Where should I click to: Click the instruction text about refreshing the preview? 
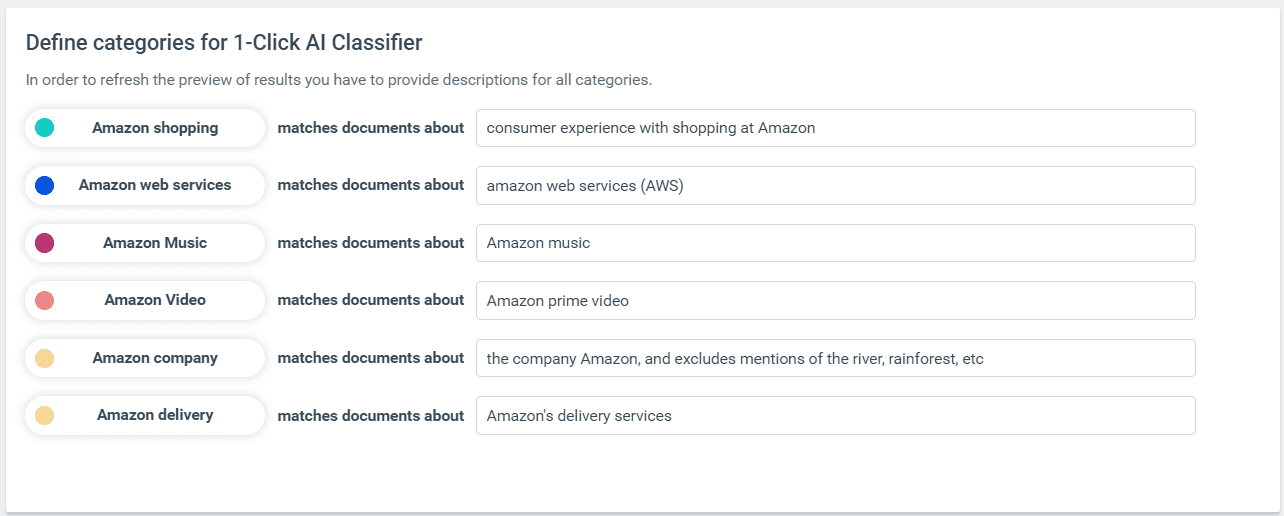(339, 80)
